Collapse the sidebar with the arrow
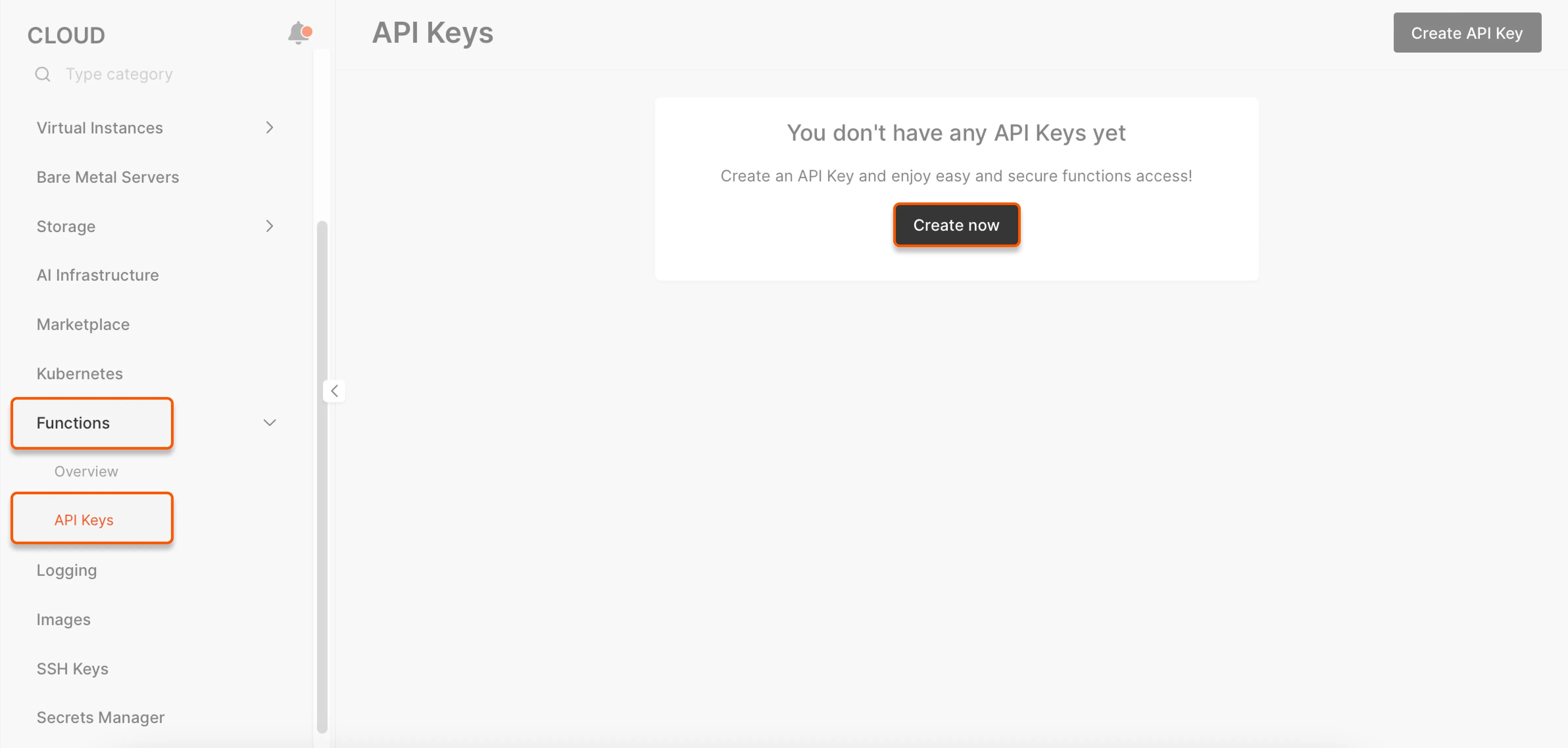Image resolution: width=1568 pixels, height=748 pixels. click(x=334, y=390)
